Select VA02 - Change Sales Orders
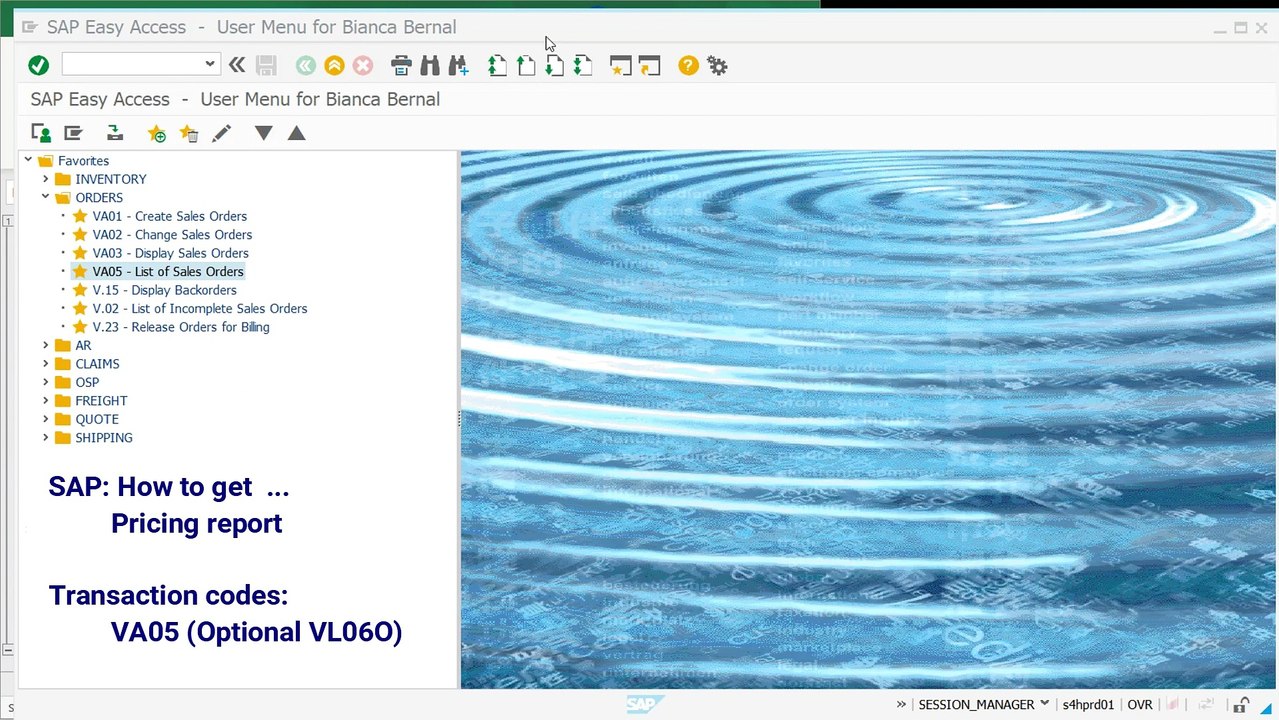Image resolution: width=1279 pixels, height=720 pixels. click(172, 235)
